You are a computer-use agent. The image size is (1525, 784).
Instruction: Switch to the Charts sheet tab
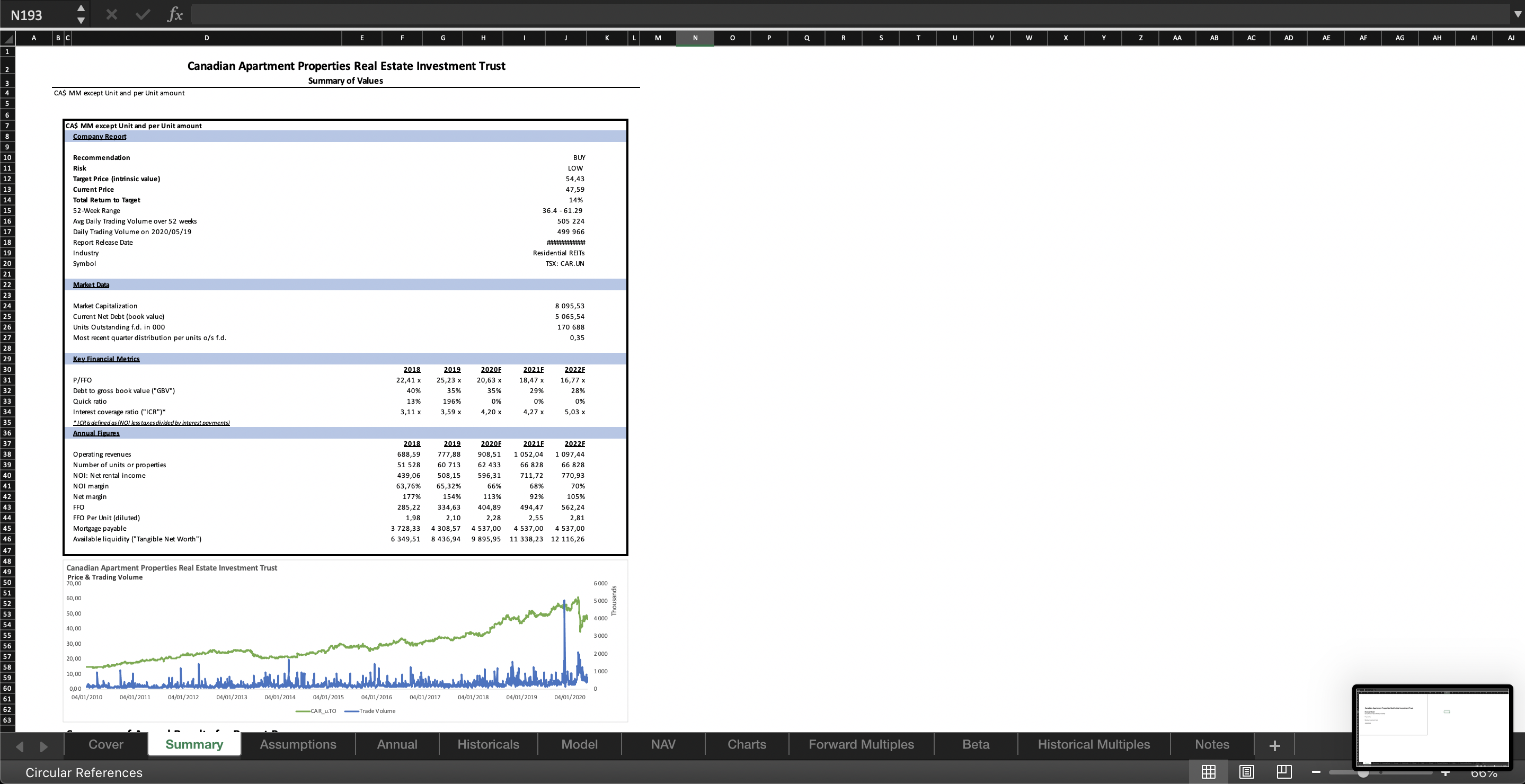click(747, 744)
